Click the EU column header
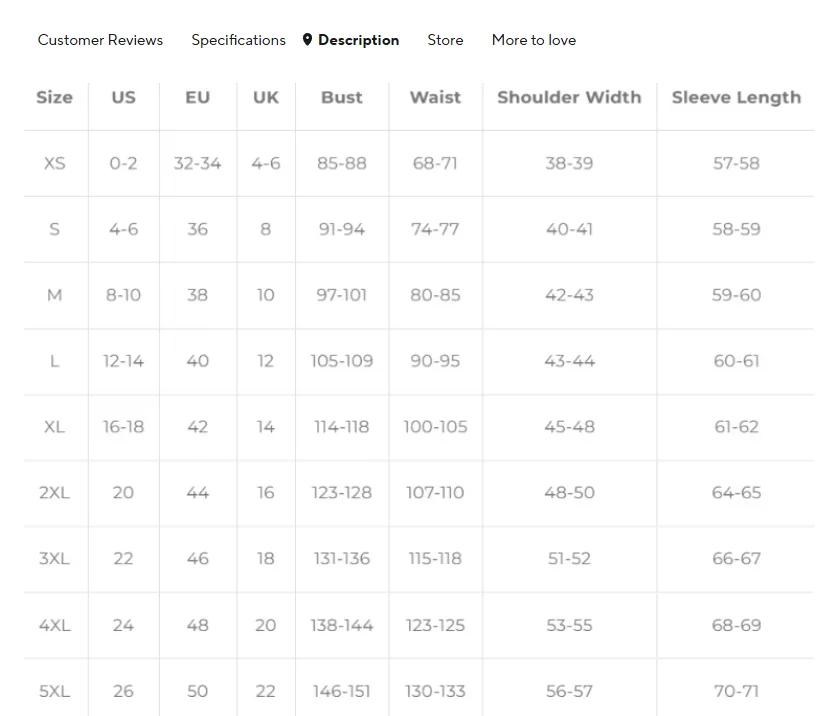Image resolution: width=833 pixels, height=716 pixels. 198,97
